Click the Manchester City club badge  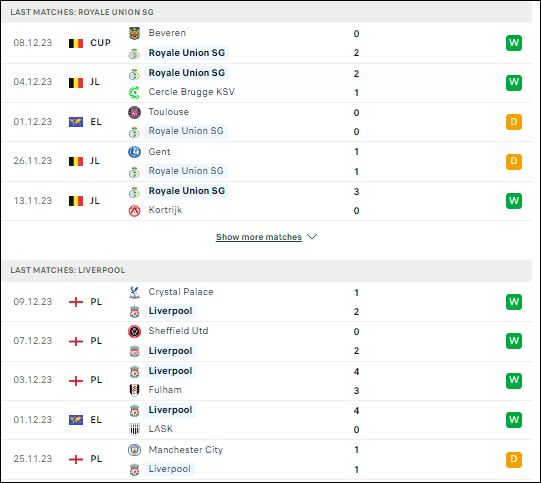pos(134,450)
